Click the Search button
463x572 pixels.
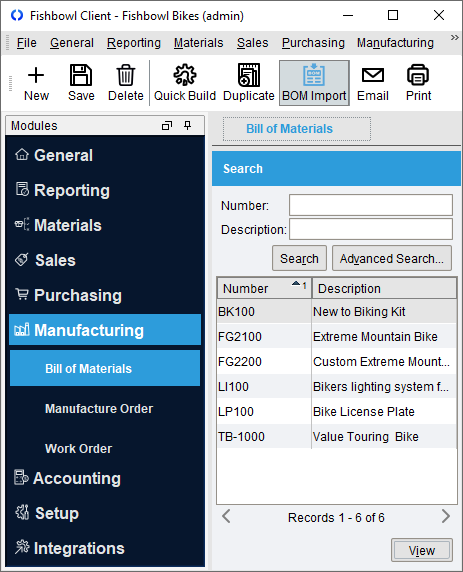(299, 258)
